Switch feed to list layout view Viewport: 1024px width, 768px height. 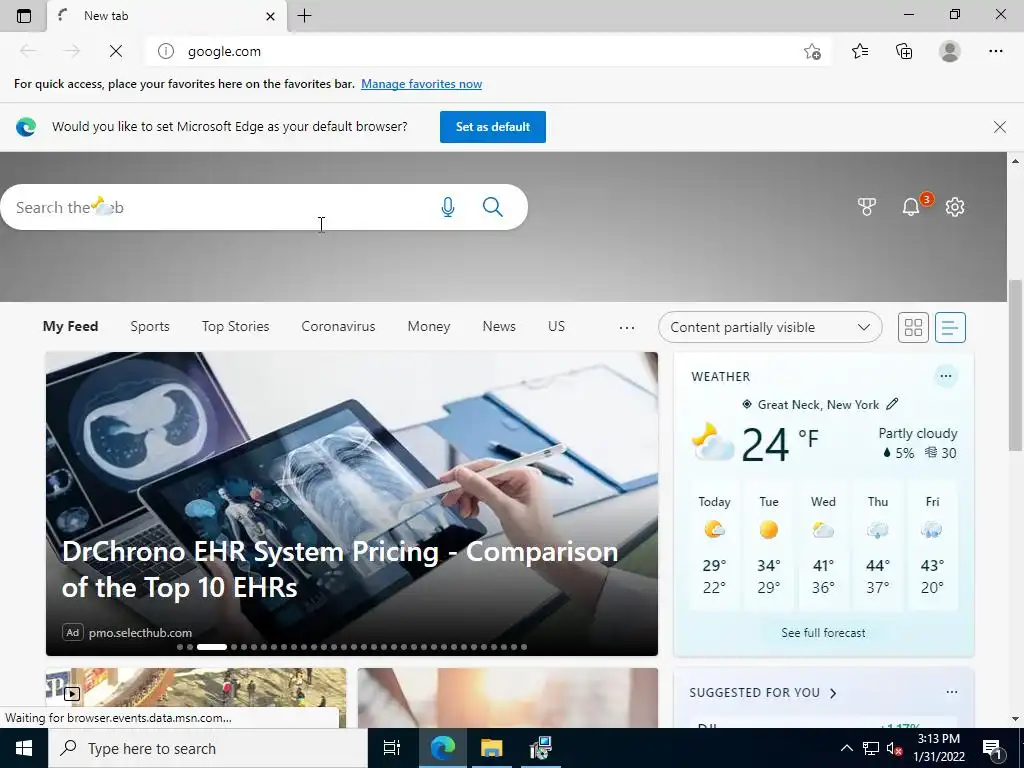[950, 327]
